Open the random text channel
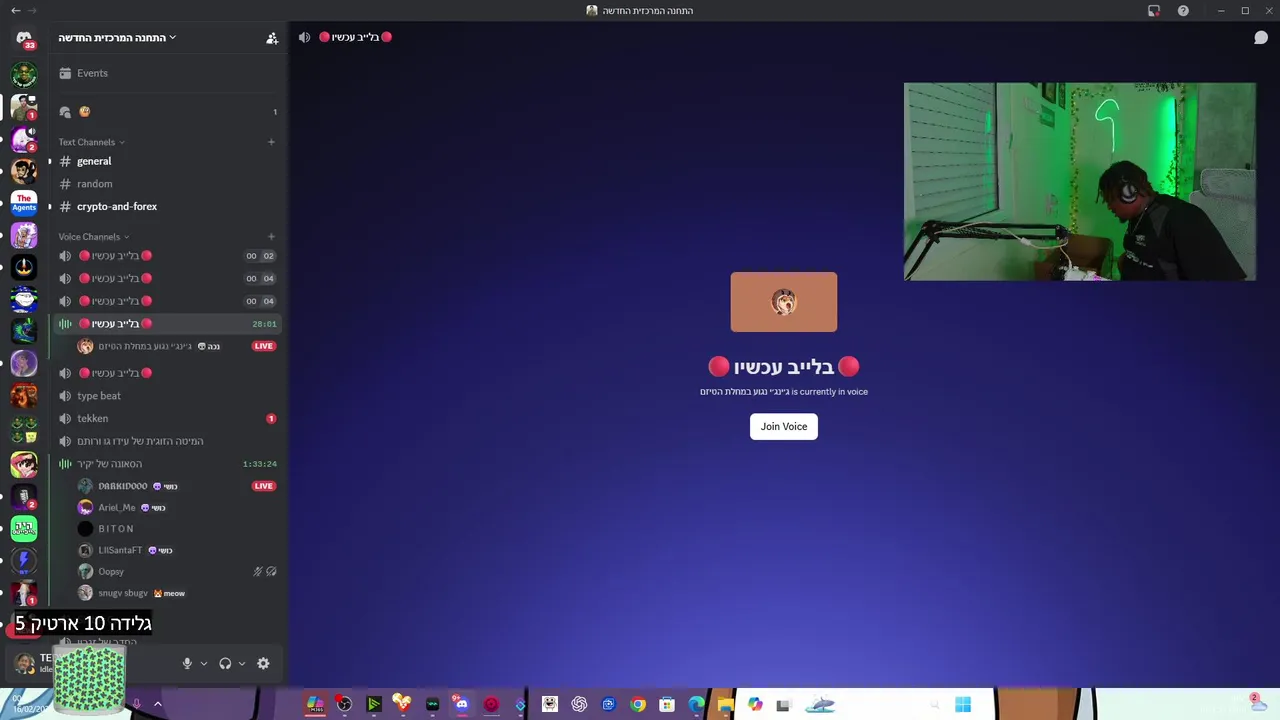This screenshot has height=720, width=1280. (167, 184)
